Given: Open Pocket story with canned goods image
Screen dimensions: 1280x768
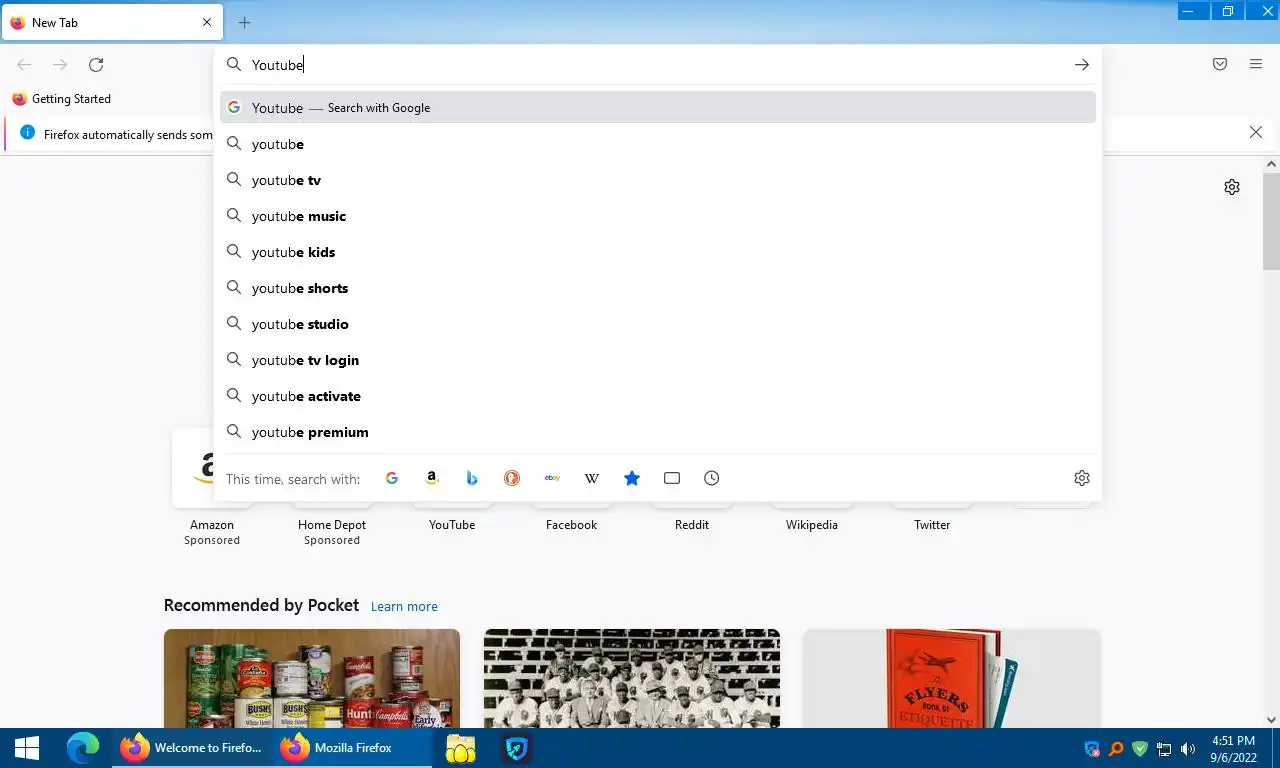Looking at the screenshot, I should 312,678.
